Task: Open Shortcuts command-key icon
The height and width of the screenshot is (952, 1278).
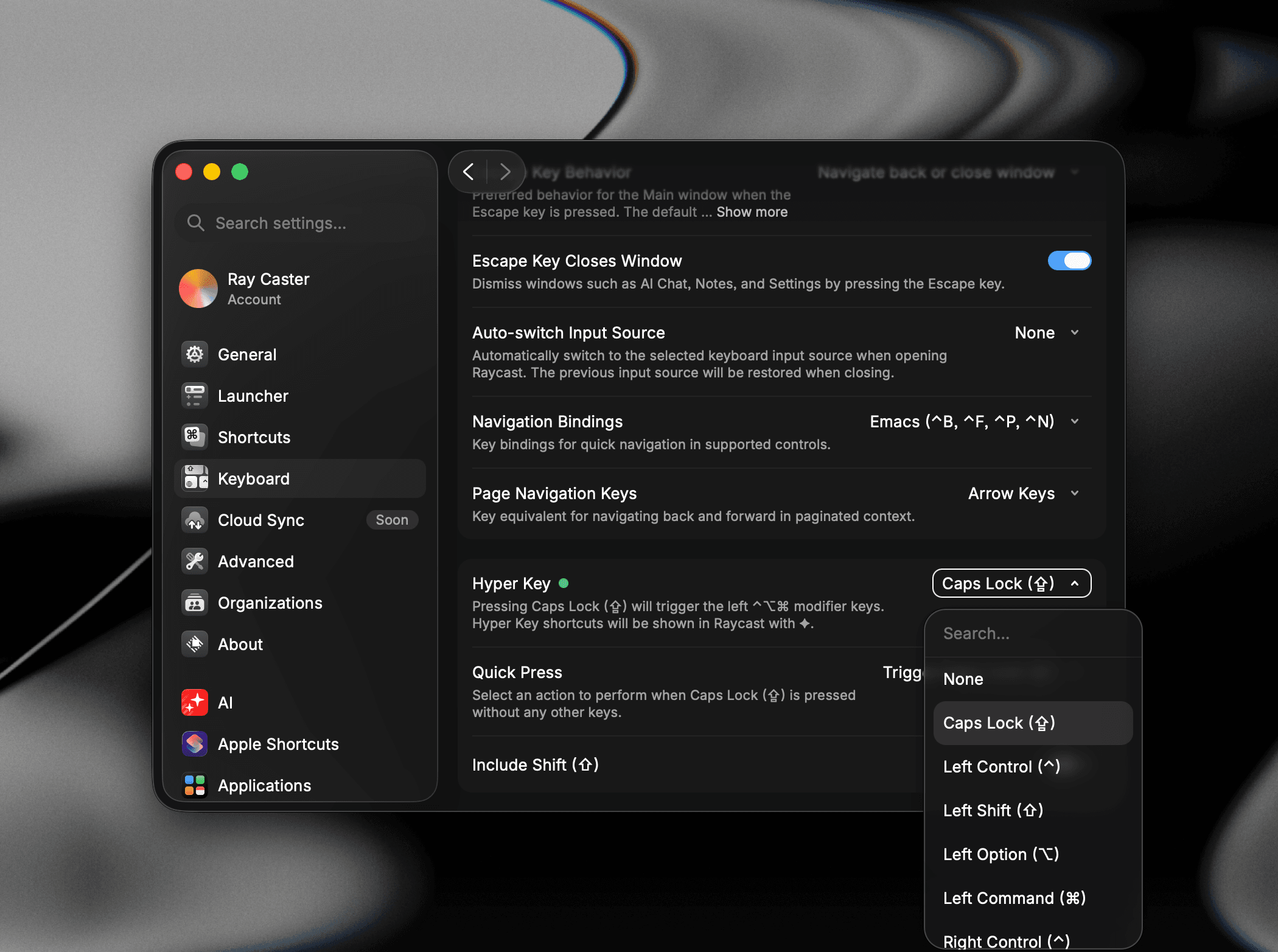Action: coord(195,437)
